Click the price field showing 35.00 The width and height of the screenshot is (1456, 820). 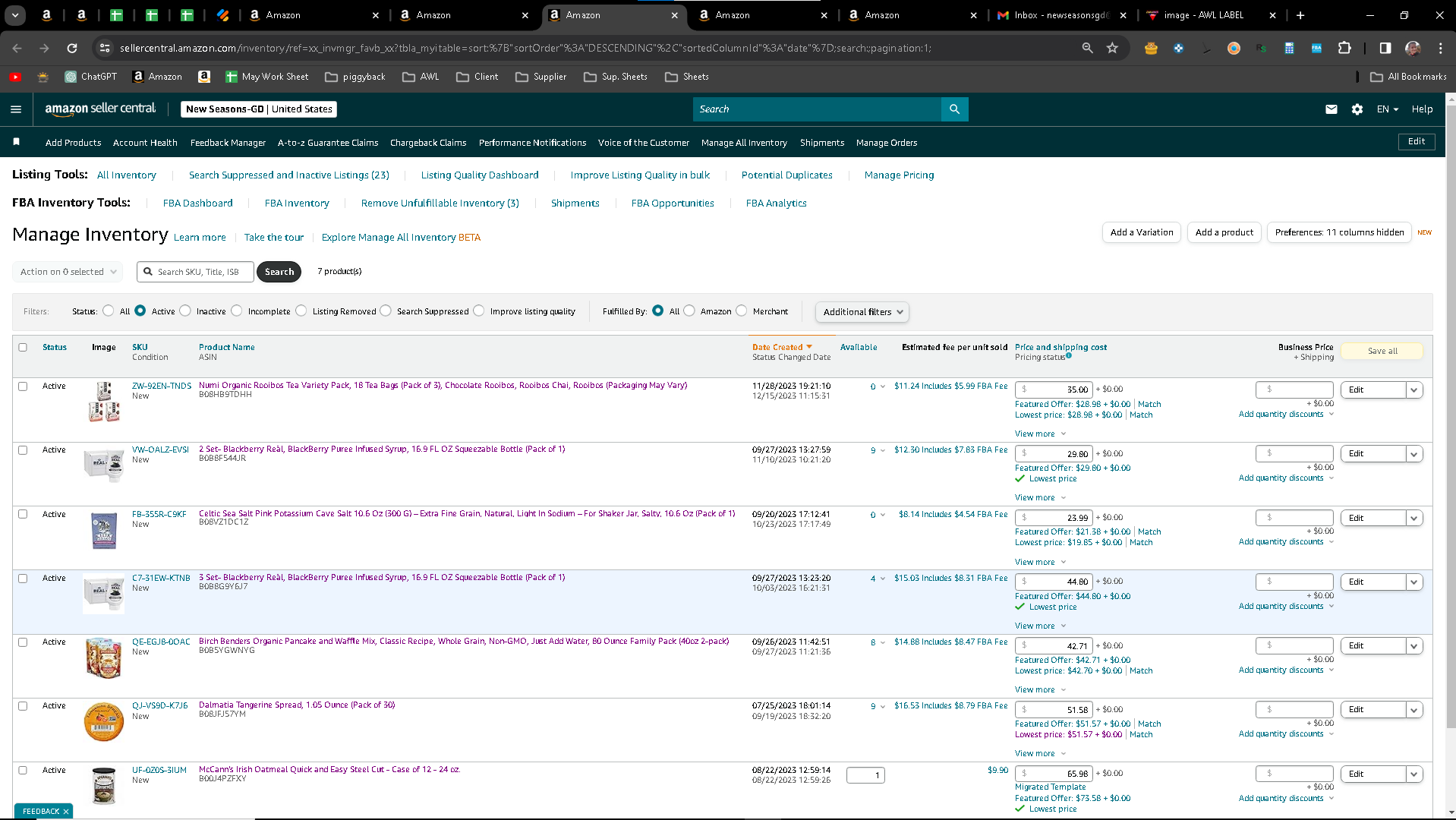(x=1054, y=389)
